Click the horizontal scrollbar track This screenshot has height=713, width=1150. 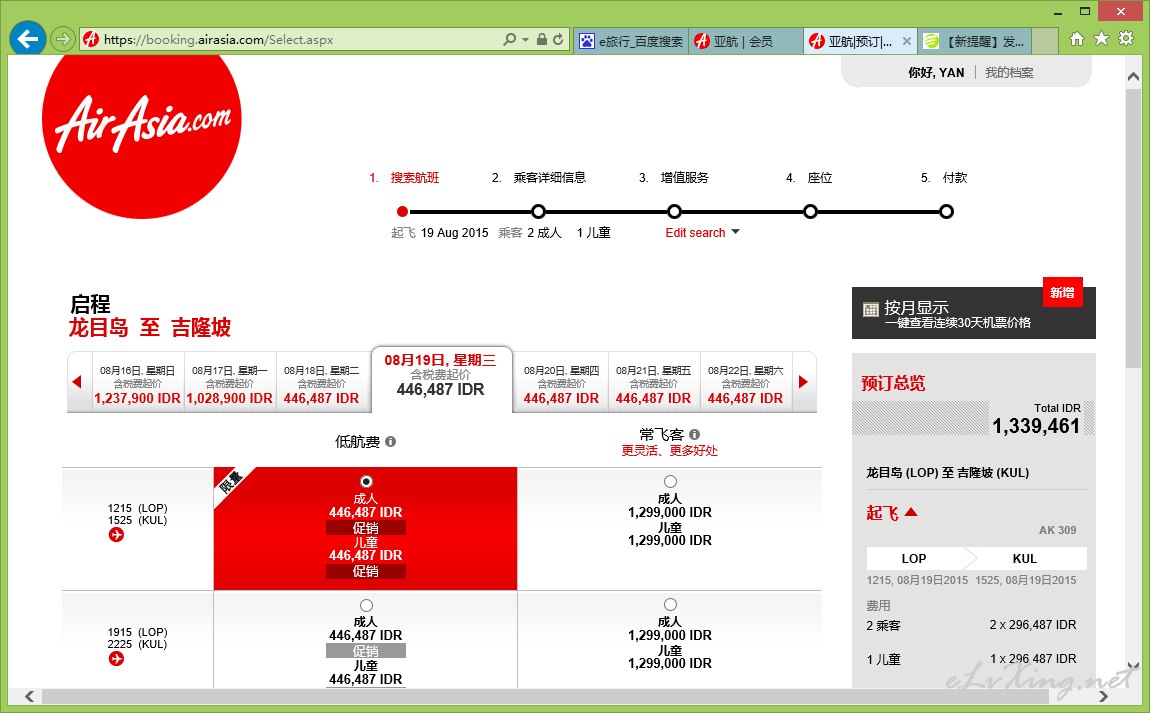(x=565, y=696)
